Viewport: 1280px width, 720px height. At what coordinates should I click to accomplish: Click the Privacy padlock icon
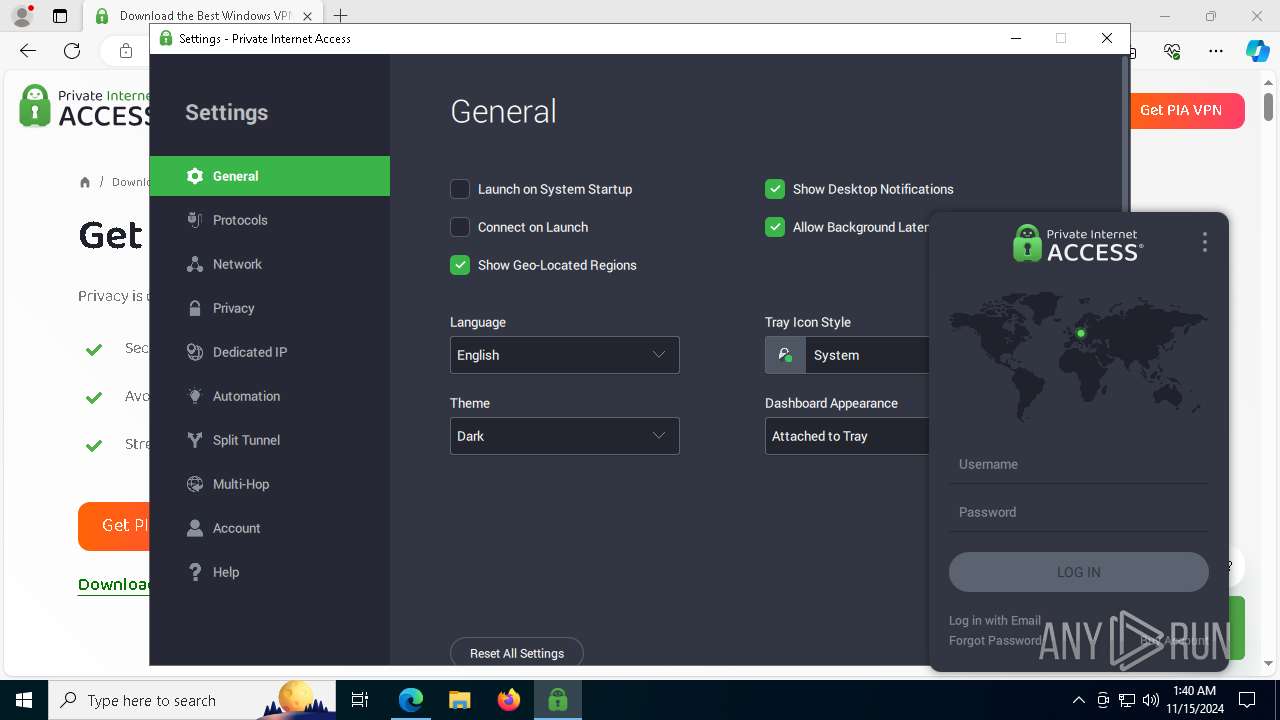click(x=195, y=308)
